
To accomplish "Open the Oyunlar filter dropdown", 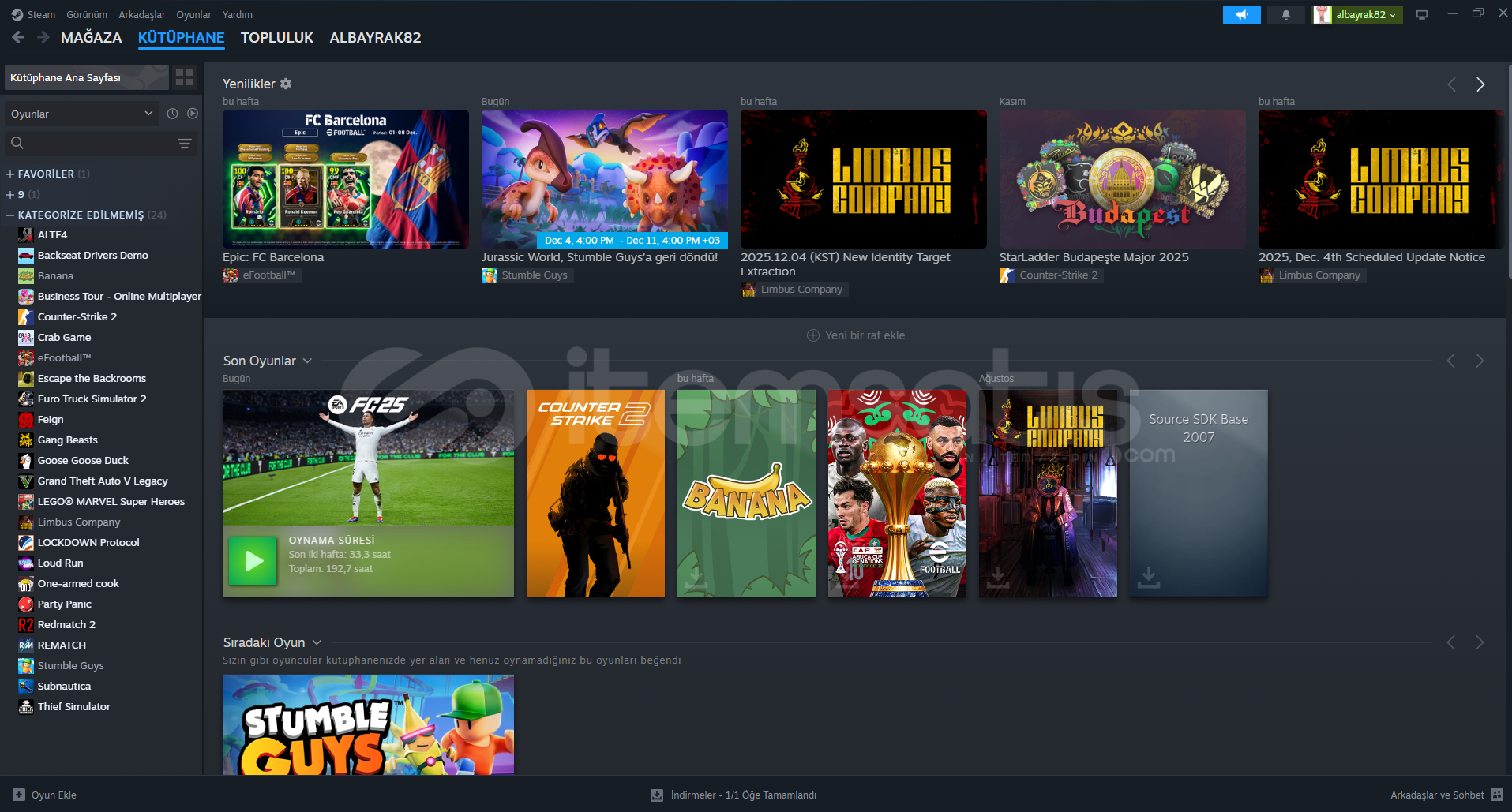I will 82,114.
